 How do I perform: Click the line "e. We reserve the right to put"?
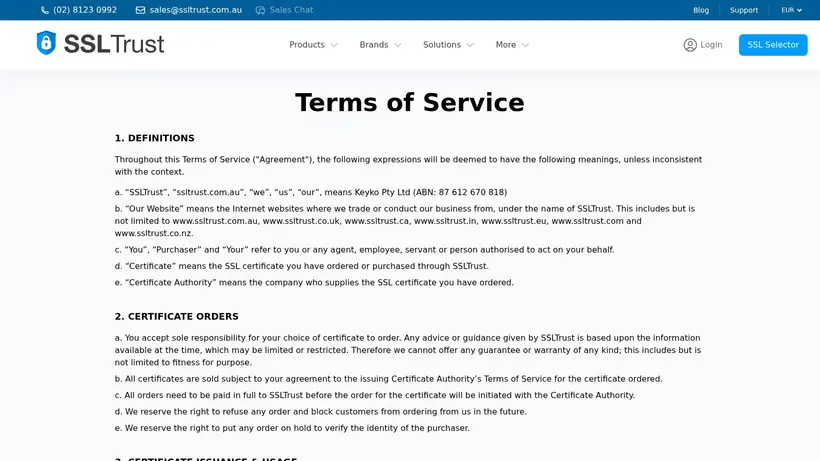[292, 428]
